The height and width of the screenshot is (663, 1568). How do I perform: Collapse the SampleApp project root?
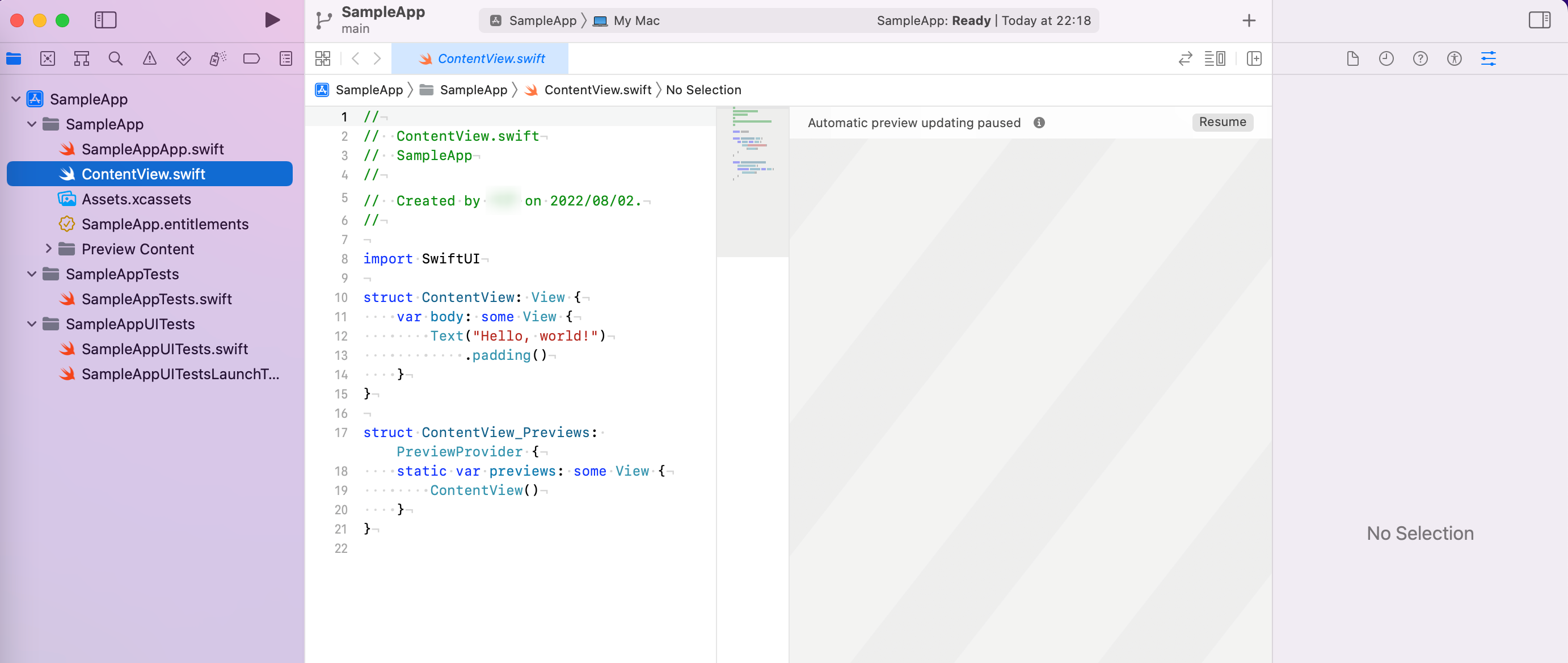(16, 99)
